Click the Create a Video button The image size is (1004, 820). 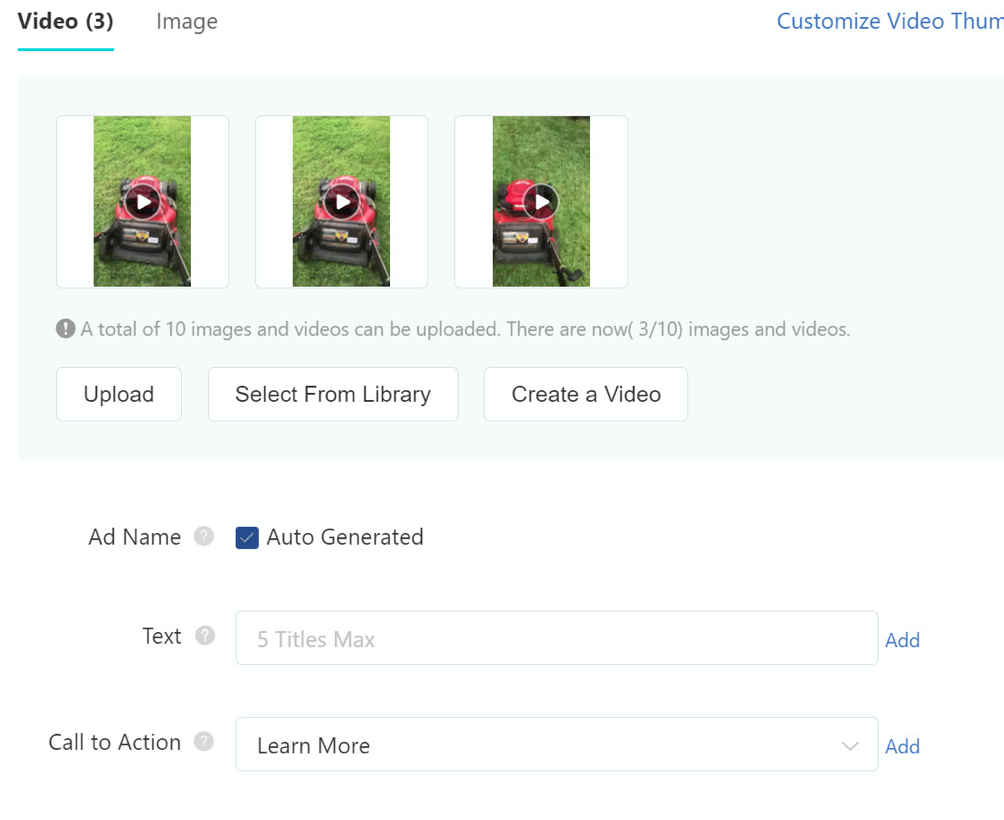[586, 394]
